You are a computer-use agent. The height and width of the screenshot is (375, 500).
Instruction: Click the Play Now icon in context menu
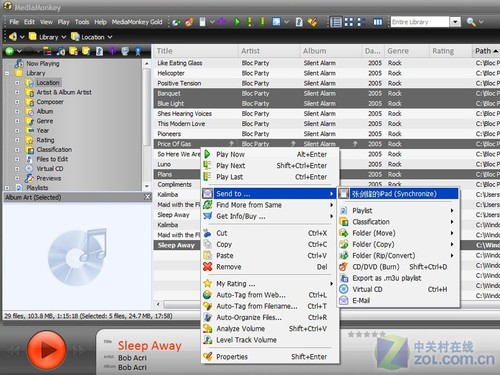pyautogui.click(x=207, y=154)
